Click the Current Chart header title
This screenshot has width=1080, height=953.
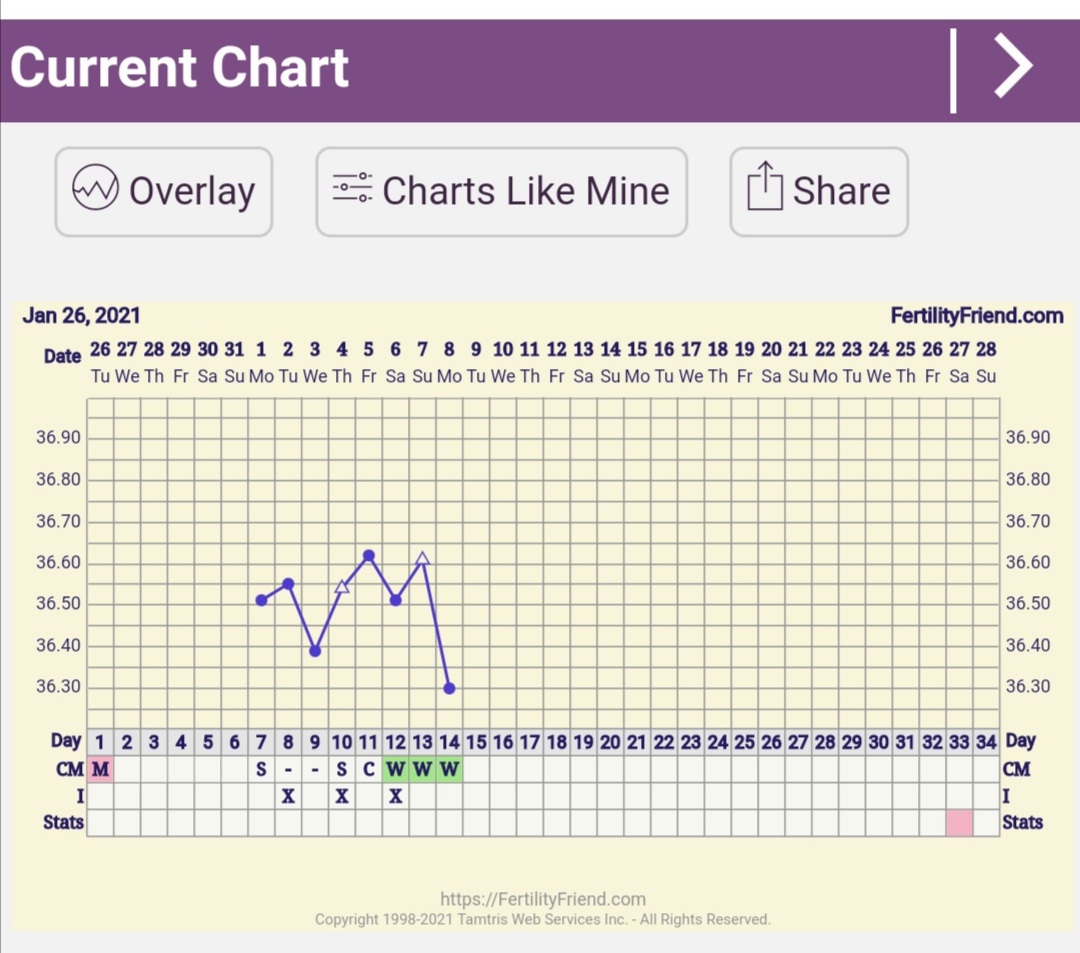coord(180,68)
